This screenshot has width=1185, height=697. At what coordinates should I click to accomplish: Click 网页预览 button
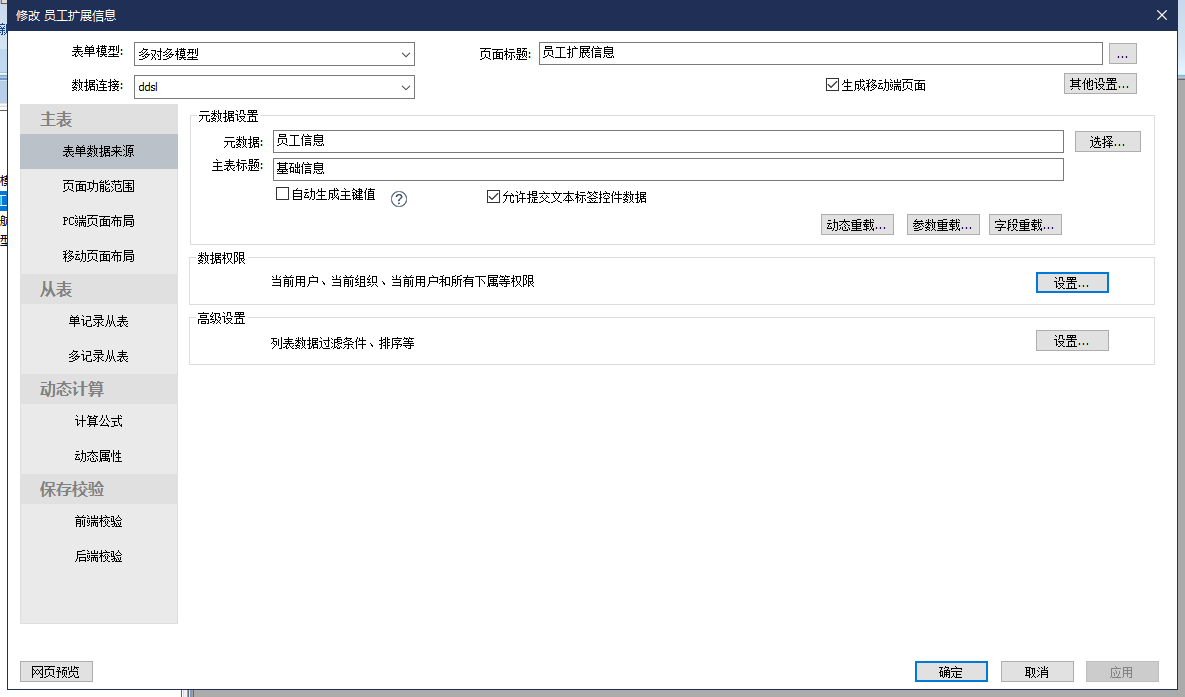click(x=56, y=672)
